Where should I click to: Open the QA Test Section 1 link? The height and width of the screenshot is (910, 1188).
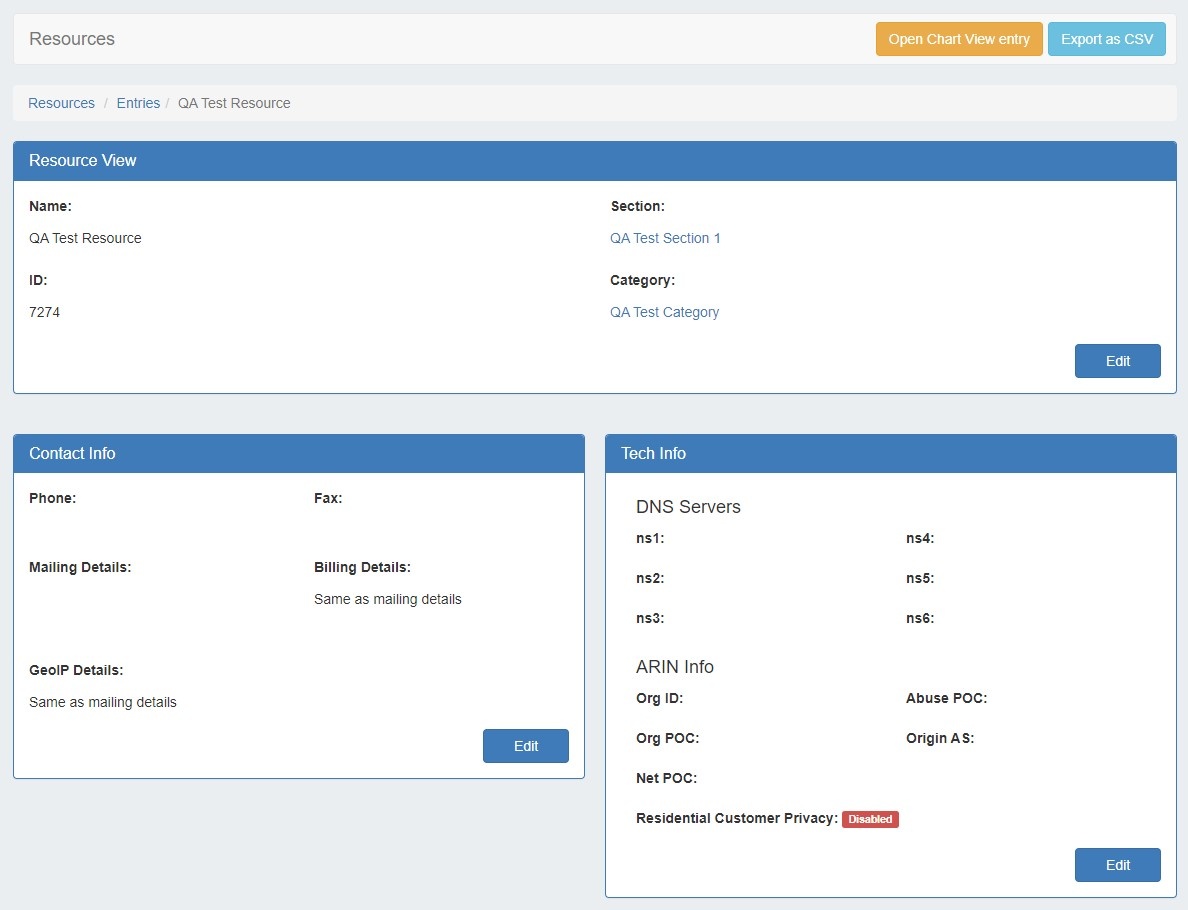[665, 238]
